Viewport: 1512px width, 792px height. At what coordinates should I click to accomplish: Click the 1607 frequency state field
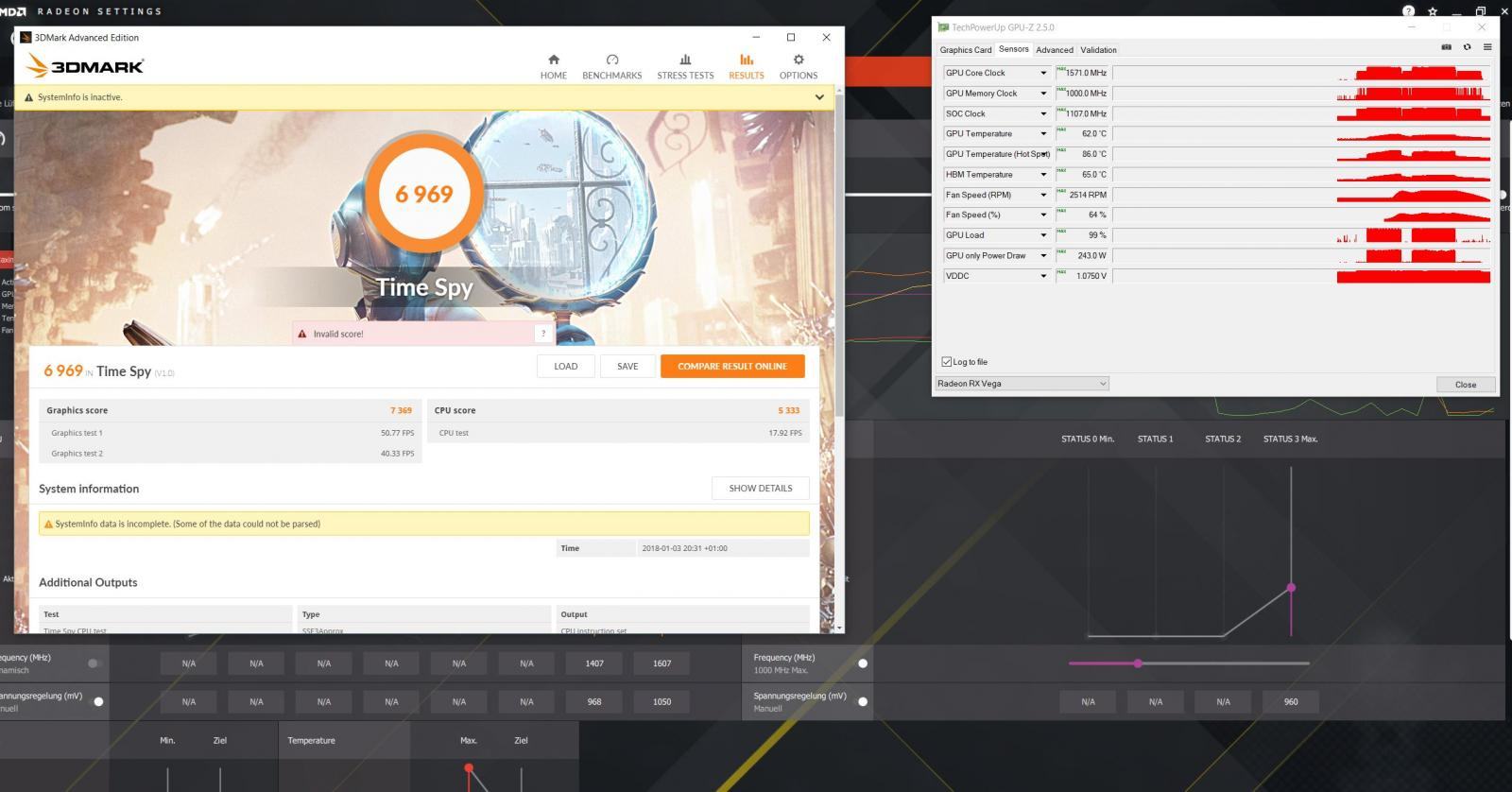(661, 663)
